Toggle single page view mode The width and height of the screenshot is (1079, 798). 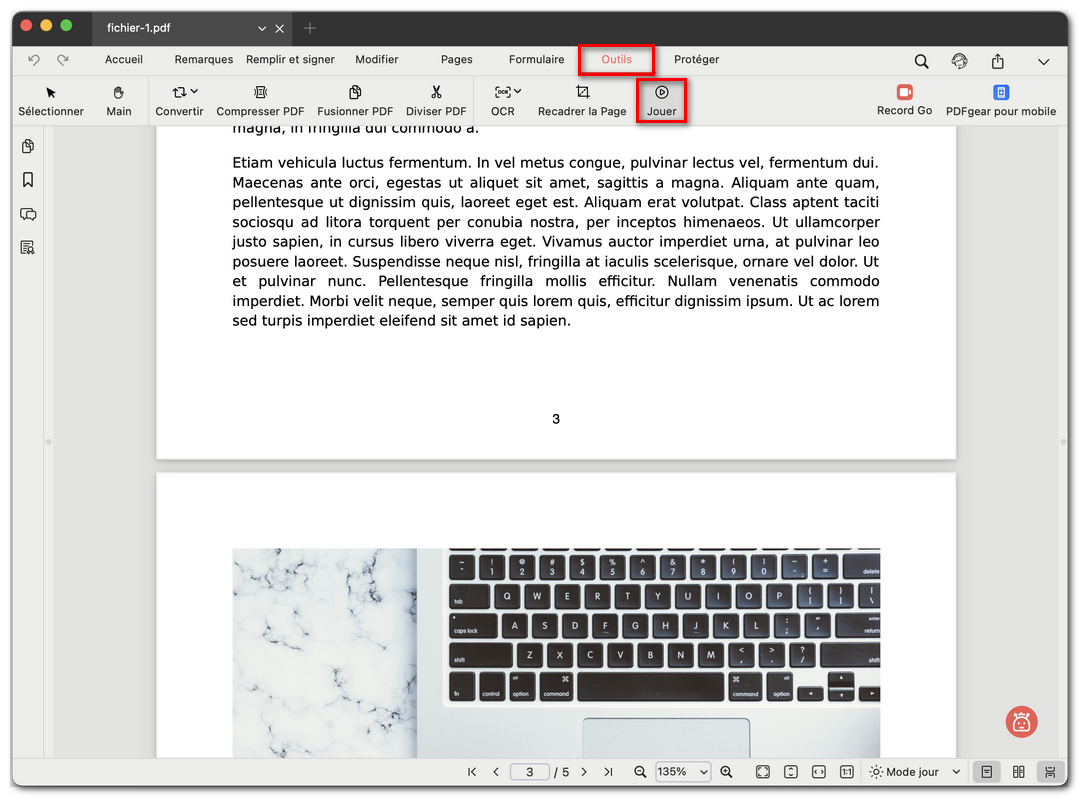987,771
